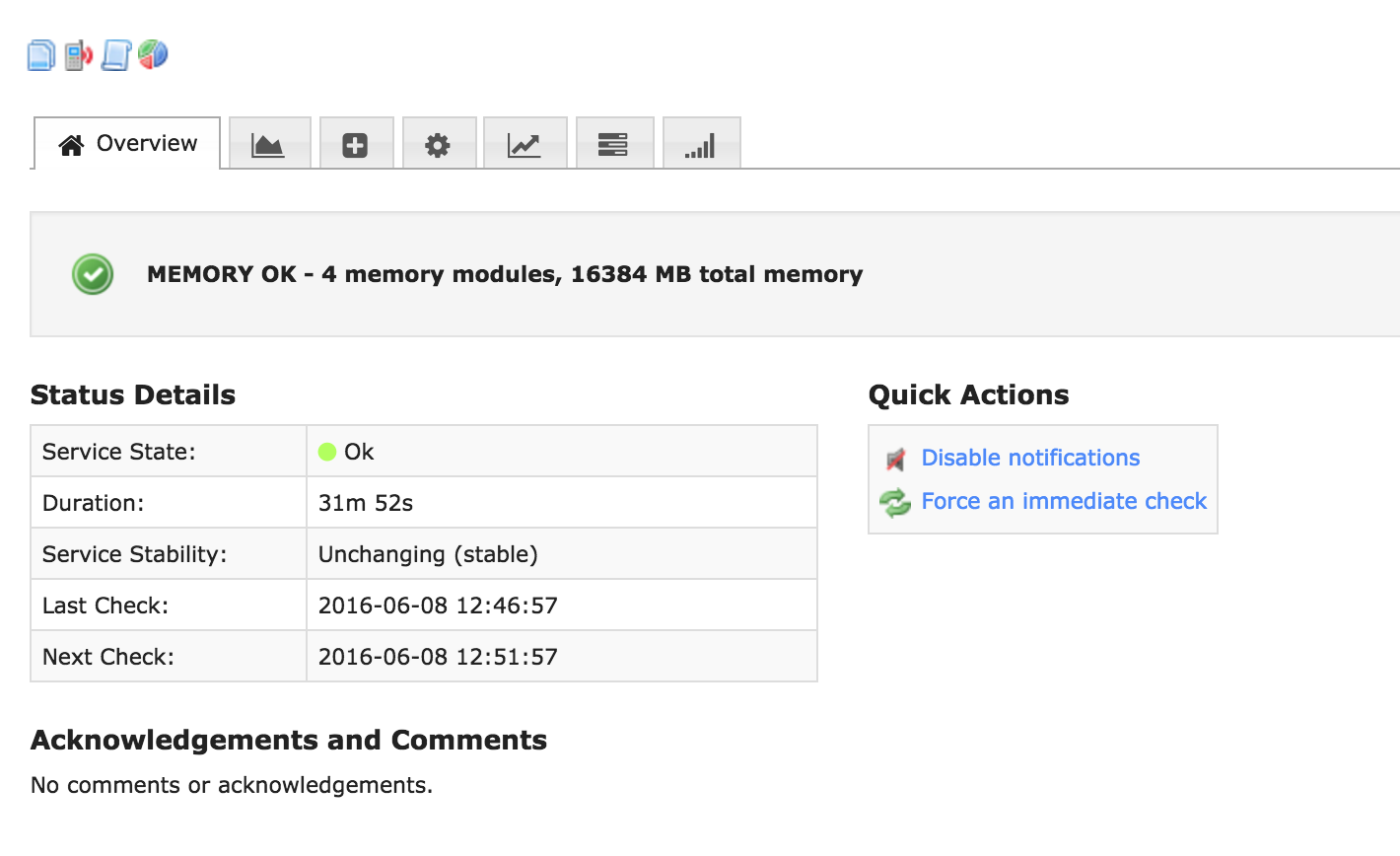1400x856 pixels.
Task: Click the mobile phone alert icon
Action: pos(78,55)
